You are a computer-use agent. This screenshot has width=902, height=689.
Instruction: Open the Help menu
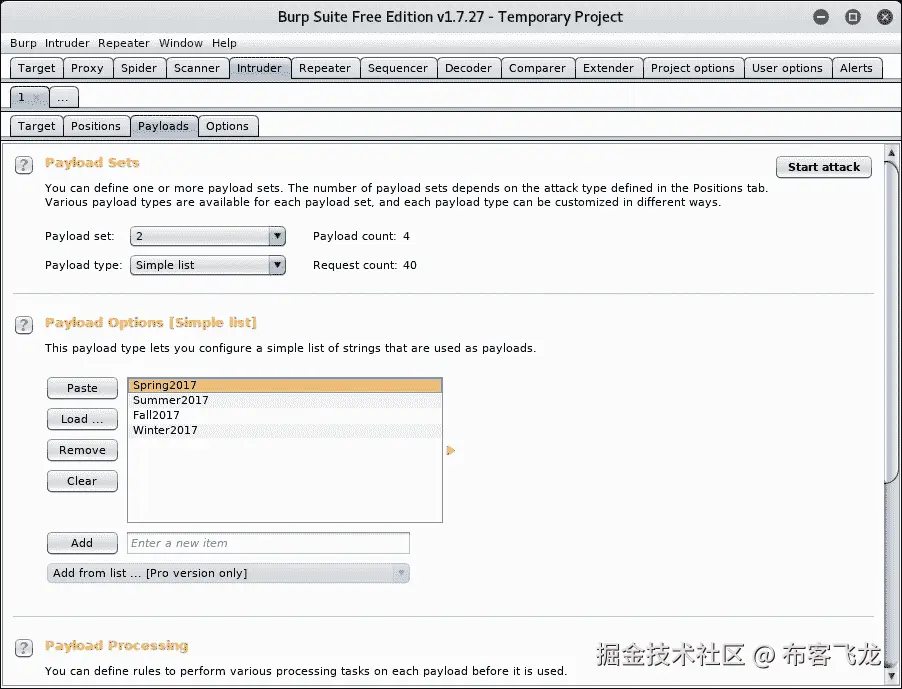point(224,43)
